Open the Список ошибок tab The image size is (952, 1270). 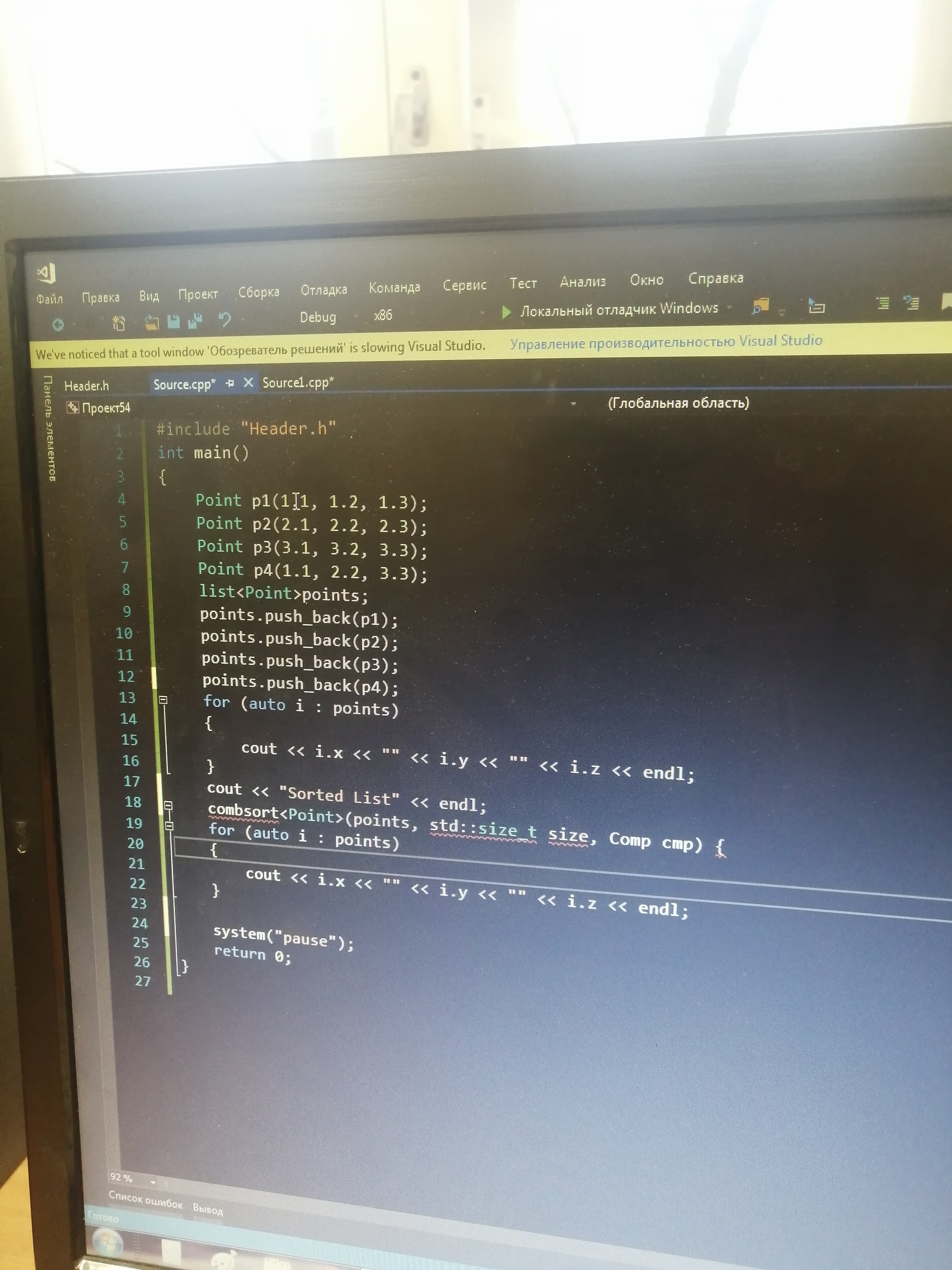146,1200
